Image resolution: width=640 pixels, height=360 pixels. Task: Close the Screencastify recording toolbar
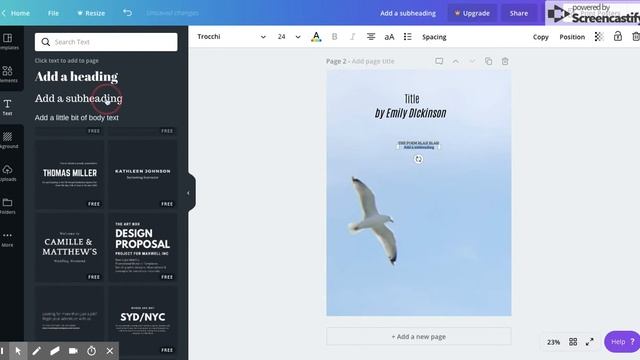click(x=110, y=351)
